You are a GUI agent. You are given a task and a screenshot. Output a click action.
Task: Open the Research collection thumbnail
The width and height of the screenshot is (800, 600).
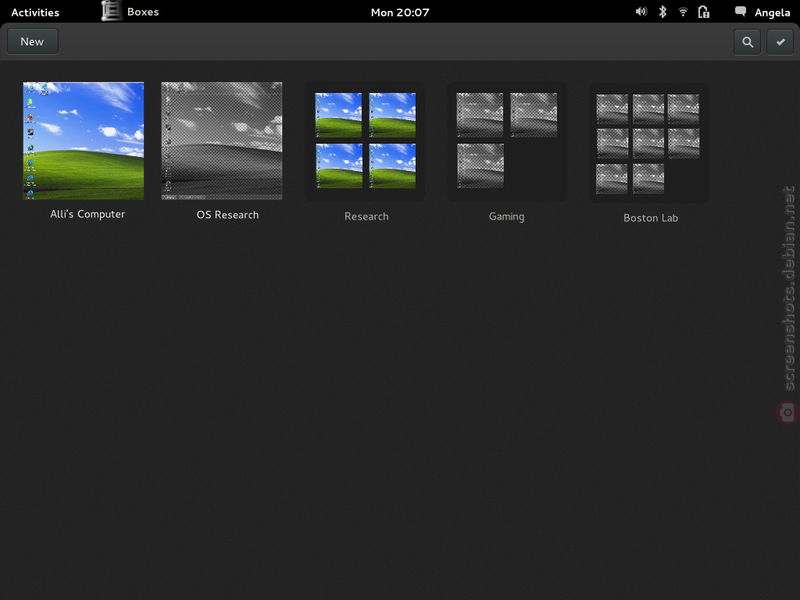[365, 141]
